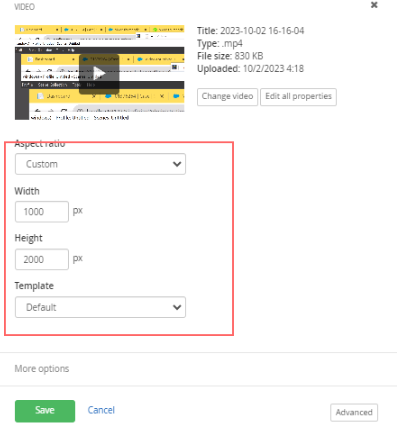Focus the Width field showing 1000
The height and width of the screenshot is (433, 397).
tap(42, 212)
